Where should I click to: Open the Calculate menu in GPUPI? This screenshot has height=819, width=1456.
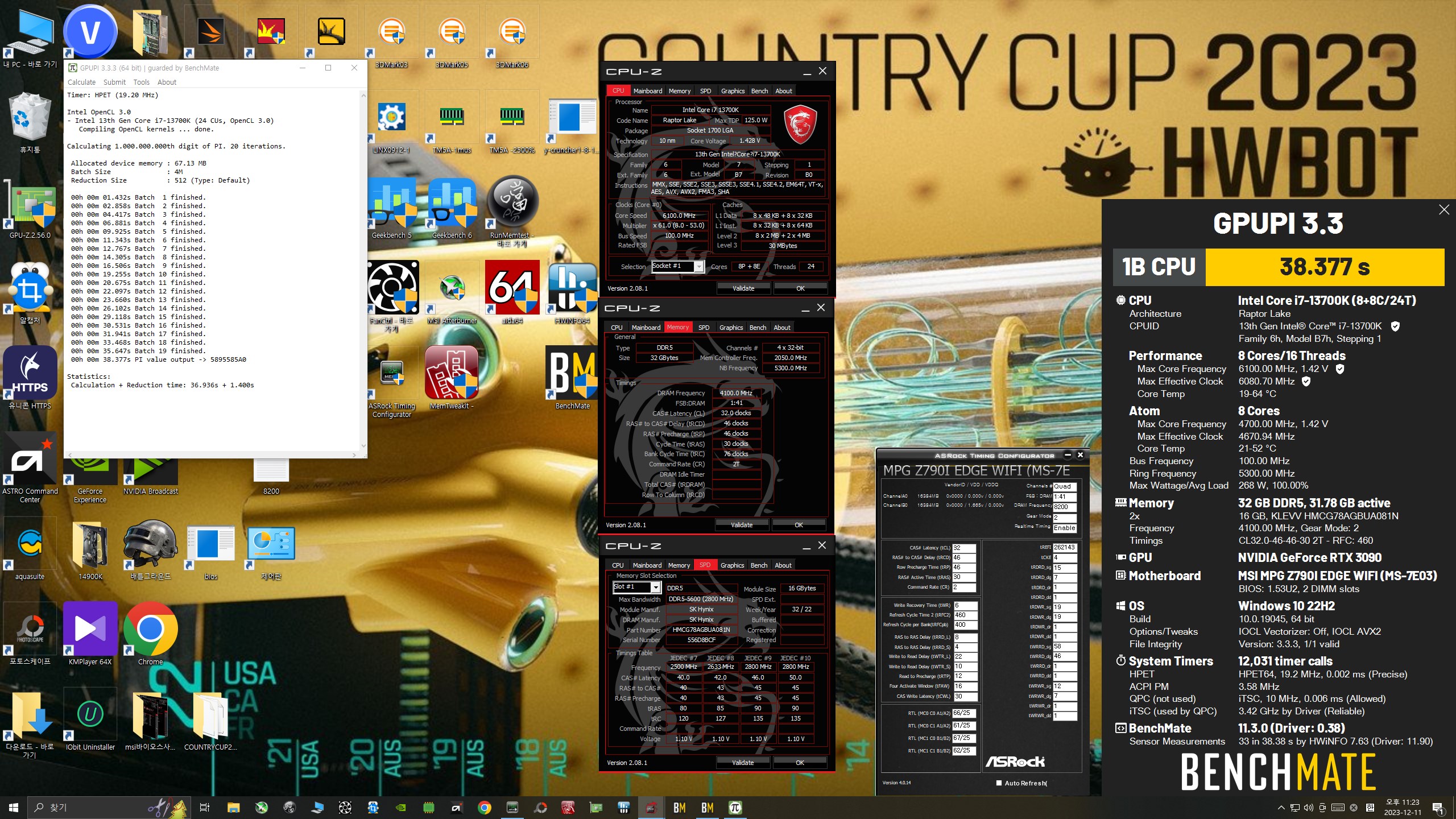point(81,82)
